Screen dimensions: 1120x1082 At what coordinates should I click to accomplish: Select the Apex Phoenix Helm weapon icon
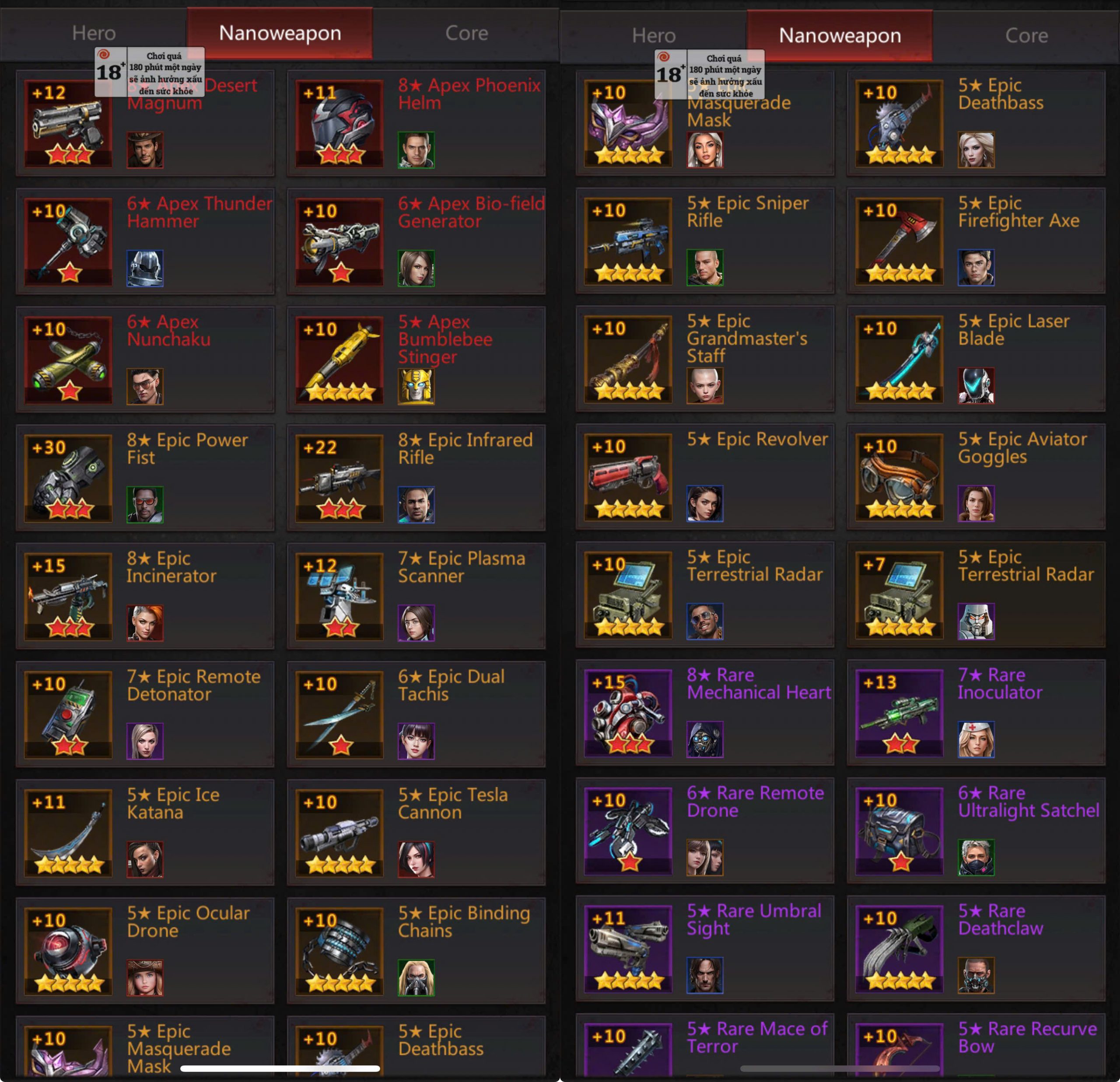339,123
